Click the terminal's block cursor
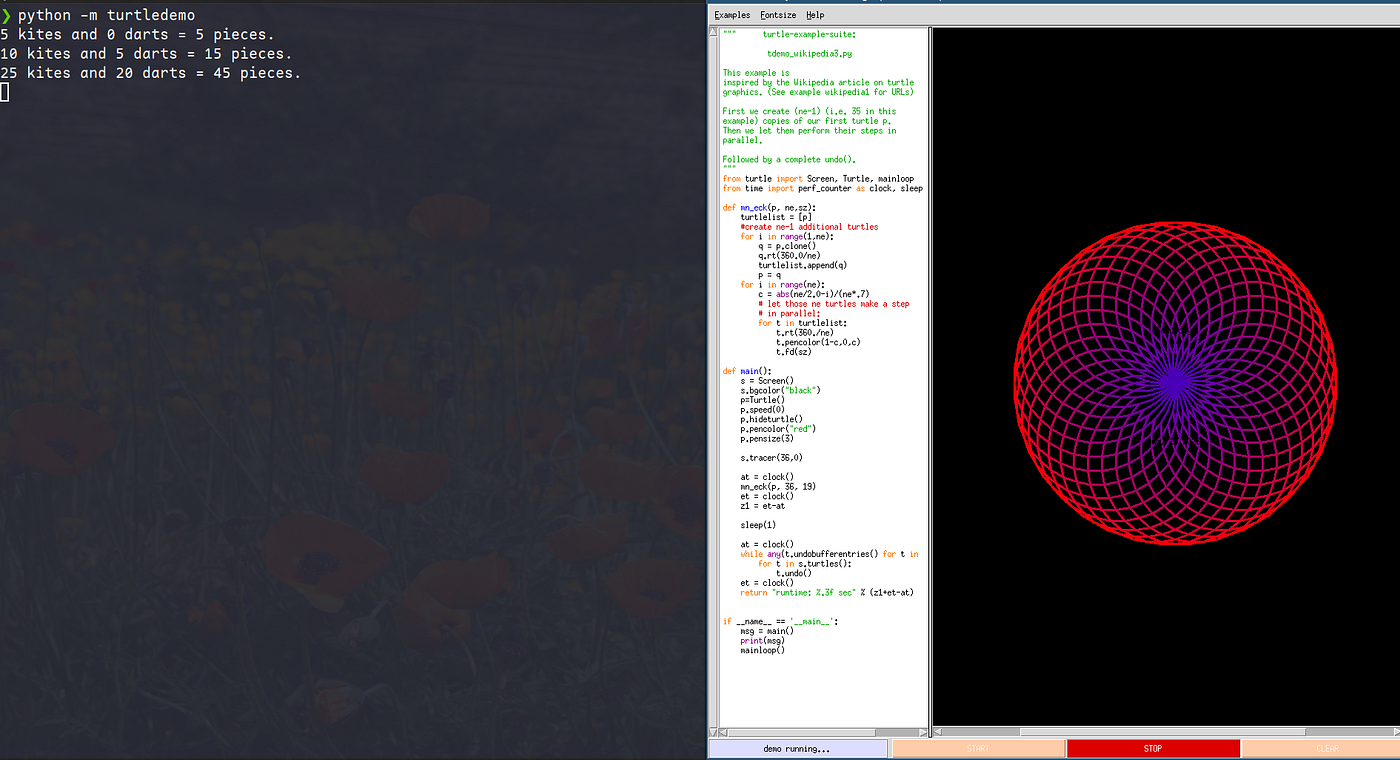 [5, 92]
